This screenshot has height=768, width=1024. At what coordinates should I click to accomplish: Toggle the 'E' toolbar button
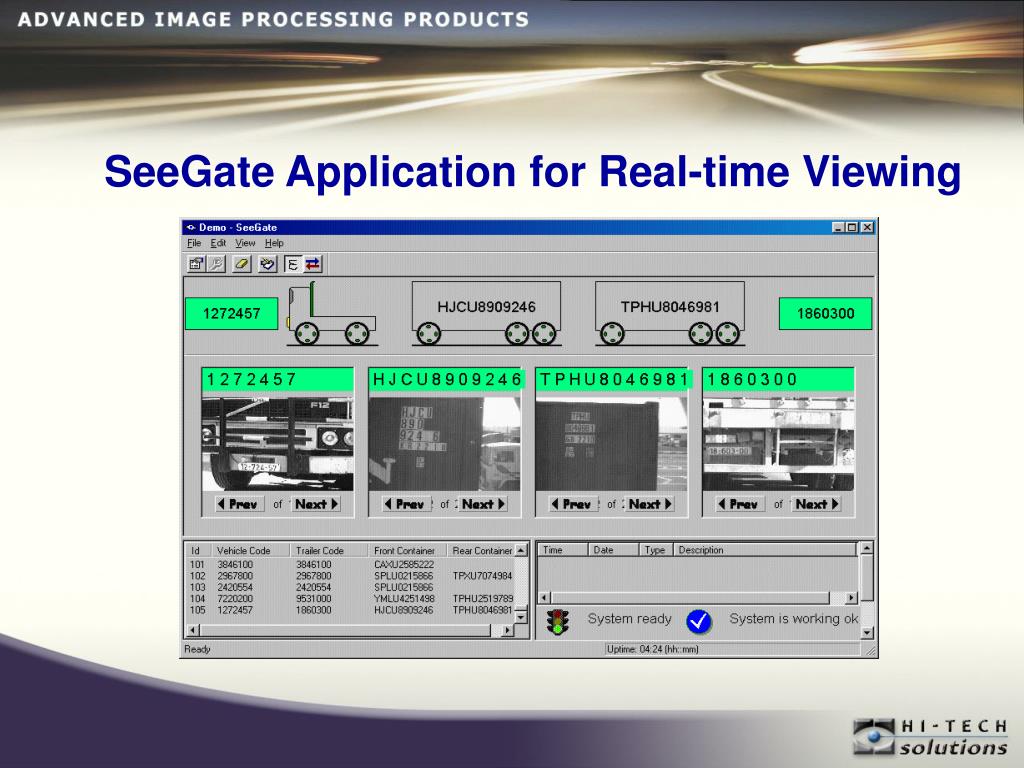[293, 264]
